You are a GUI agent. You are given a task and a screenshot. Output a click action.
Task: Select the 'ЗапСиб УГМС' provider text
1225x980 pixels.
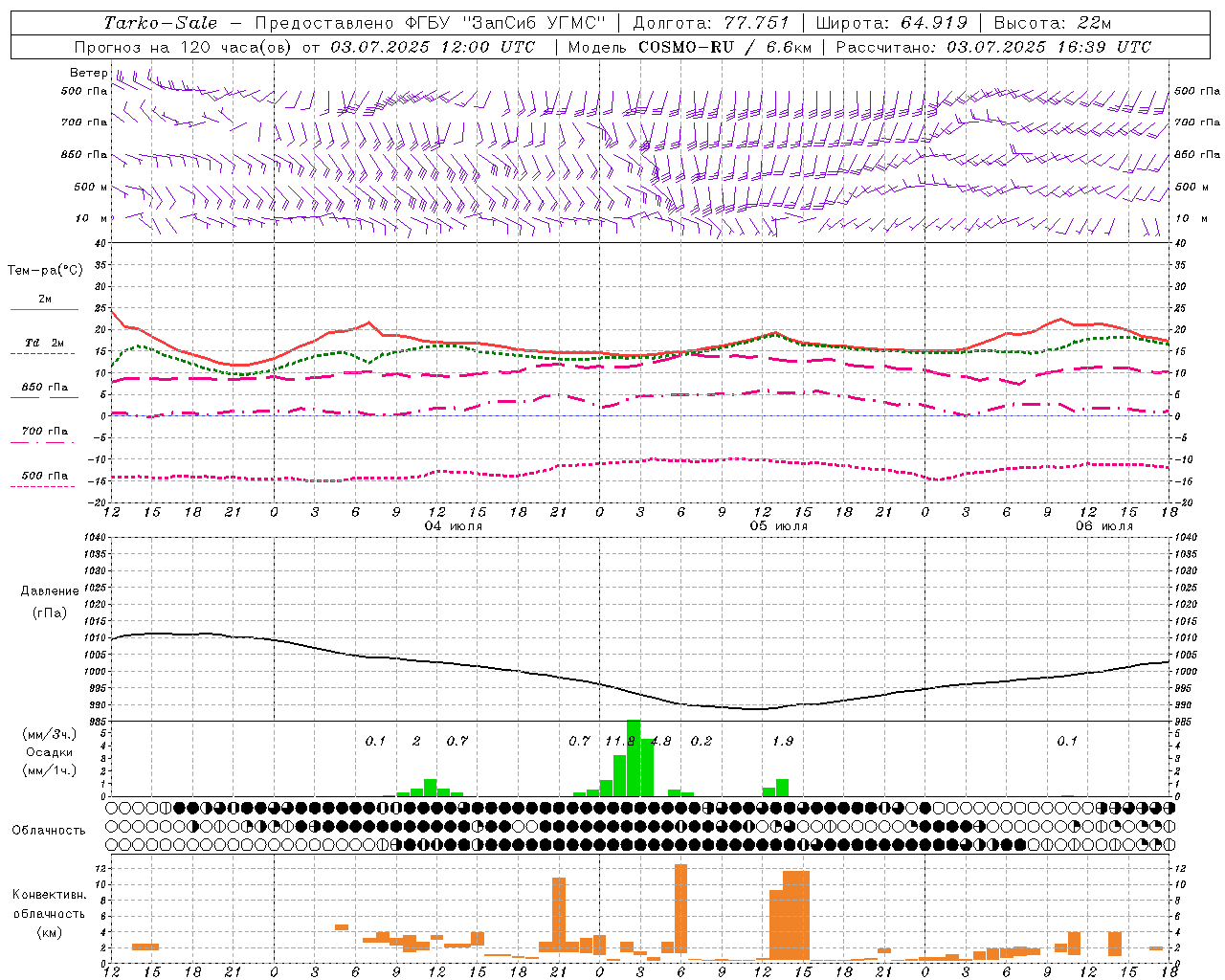coord(534,23)
